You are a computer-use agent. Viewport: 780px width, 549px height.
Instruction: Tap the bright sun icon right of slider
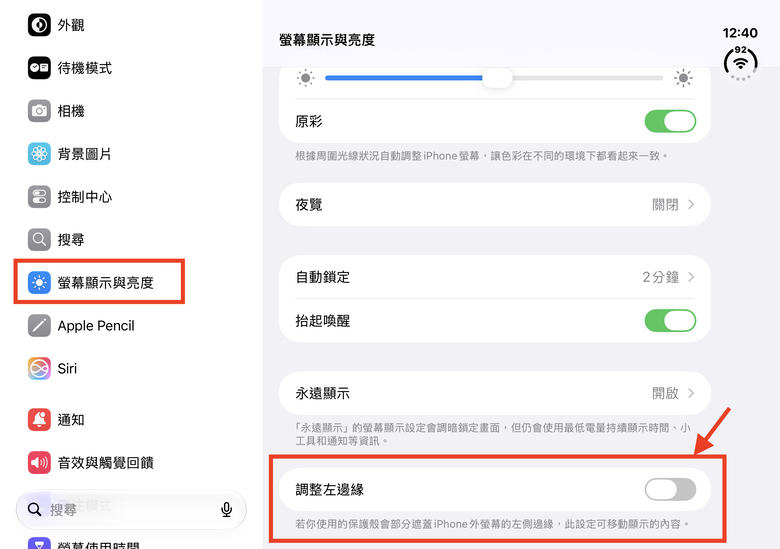[x=683, y=78]
